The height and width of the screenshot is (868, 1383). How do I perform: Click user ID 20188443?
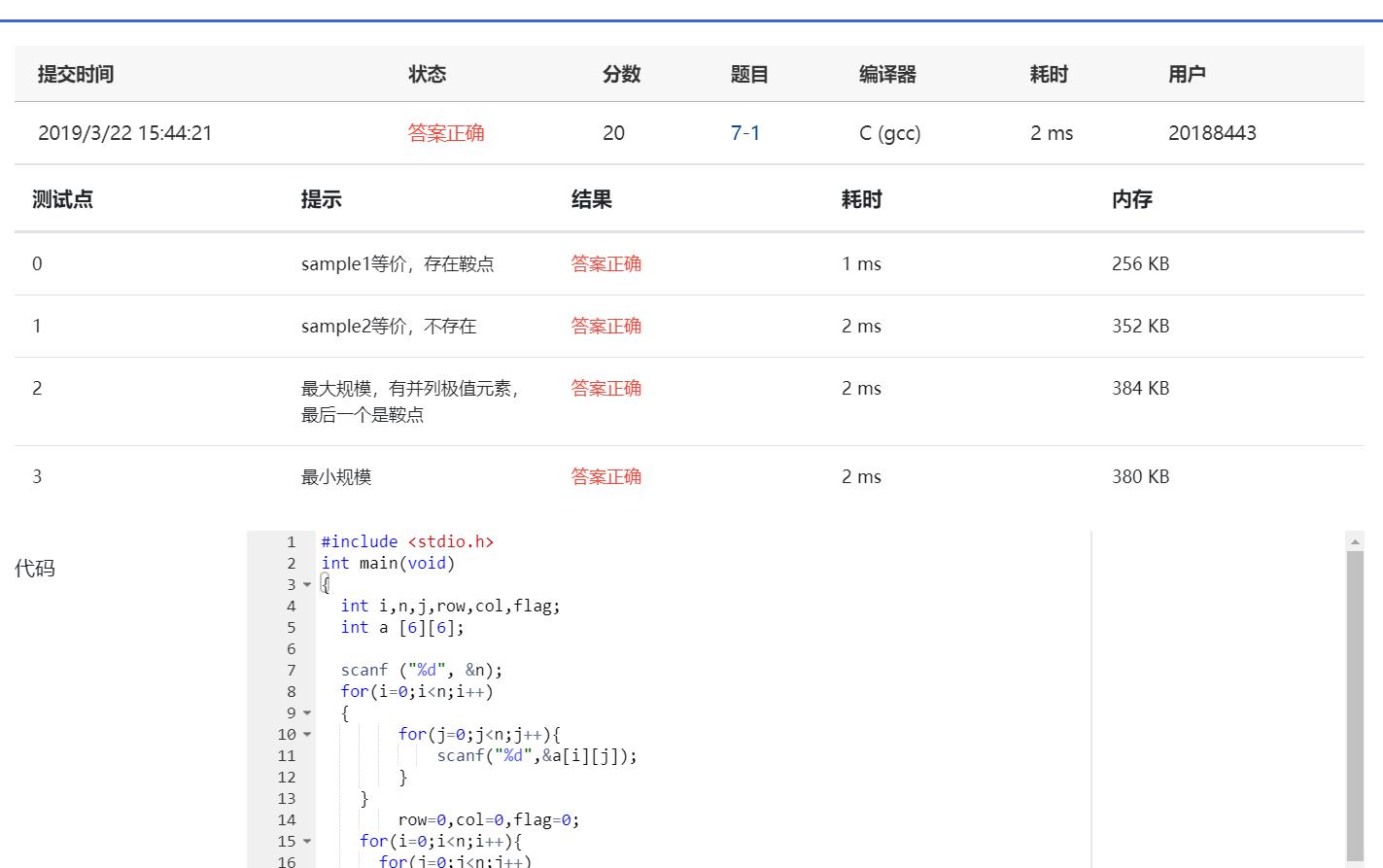(x=1212, y=133)
